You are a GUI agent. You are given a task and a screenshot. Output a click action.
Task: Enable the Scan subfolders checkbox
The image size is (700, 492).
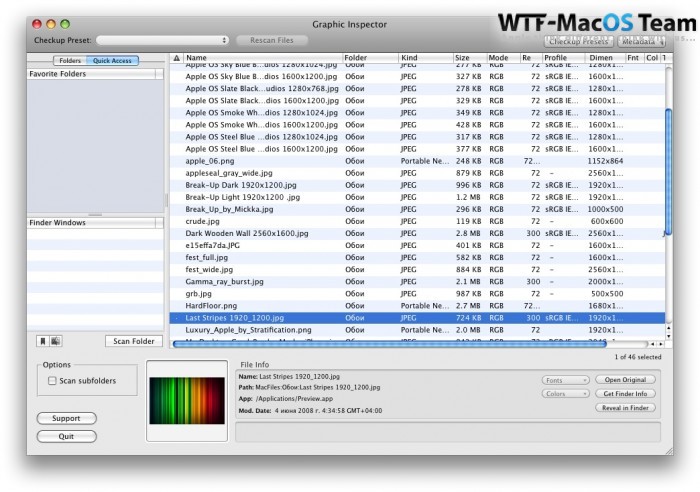[52, 381]
